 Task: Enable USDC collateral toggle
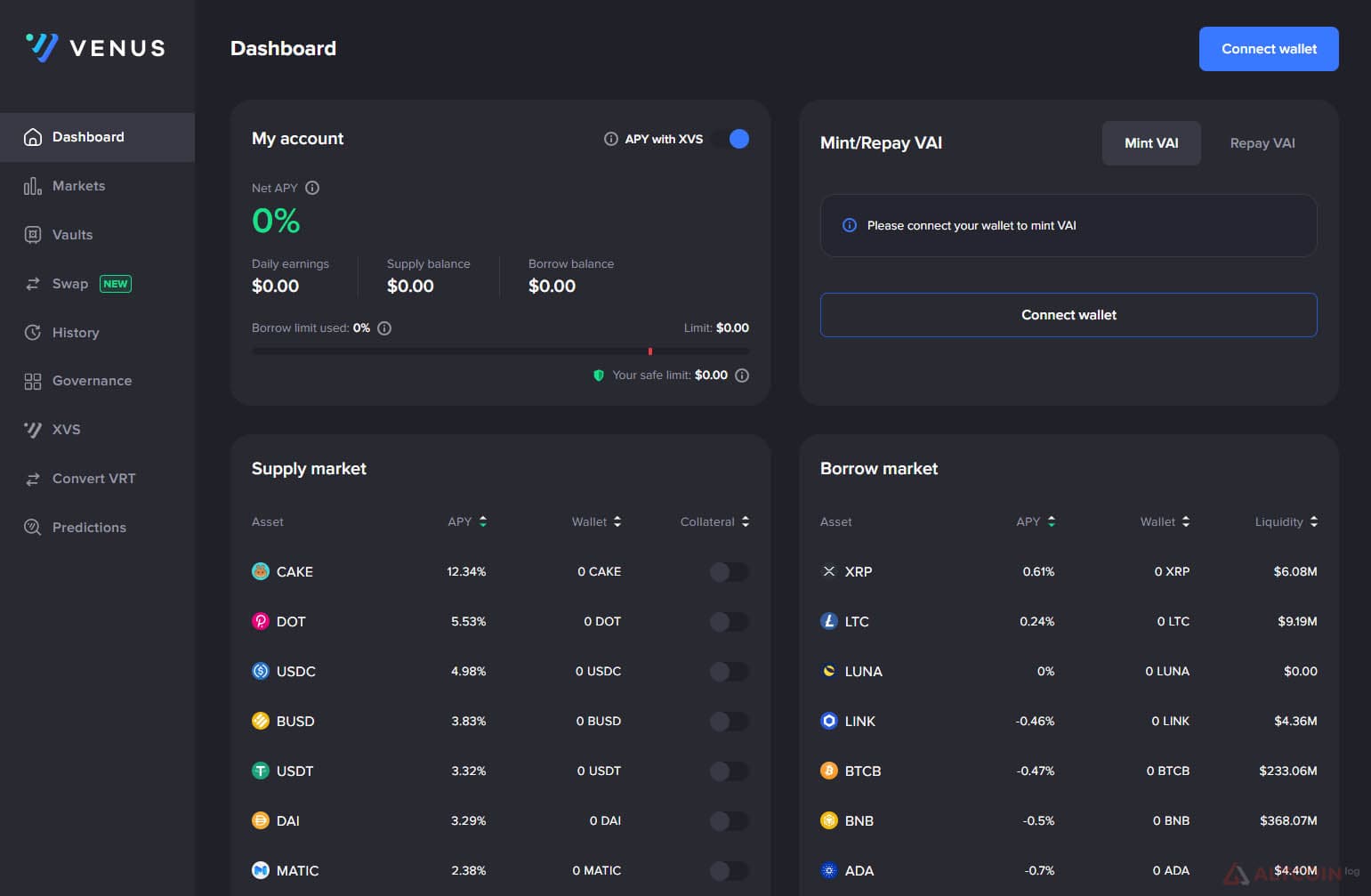tap(730, 672)
